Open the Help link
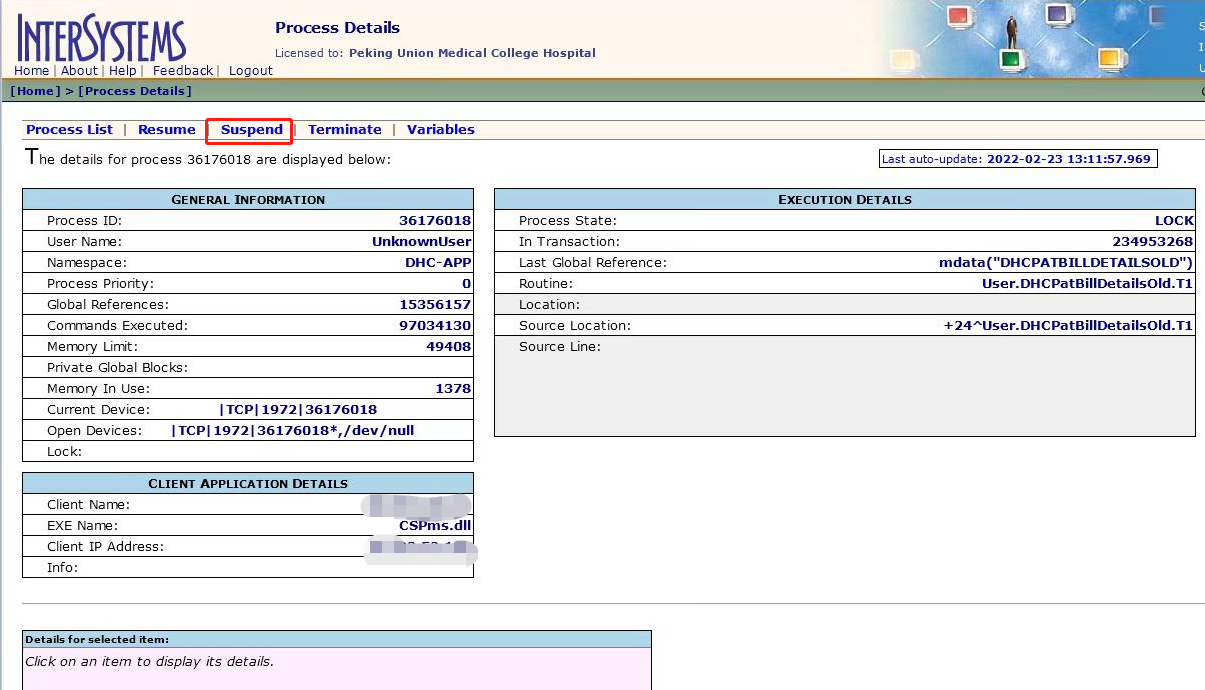Screen dimensions: 1205x690 point(123,71)
